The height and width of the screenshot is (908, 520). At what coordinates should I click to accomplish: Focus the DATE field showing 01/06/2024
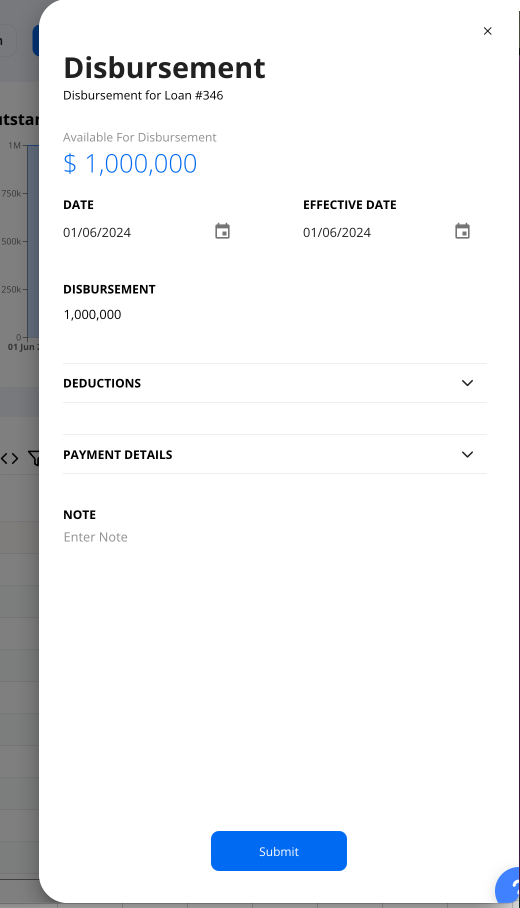137,232
